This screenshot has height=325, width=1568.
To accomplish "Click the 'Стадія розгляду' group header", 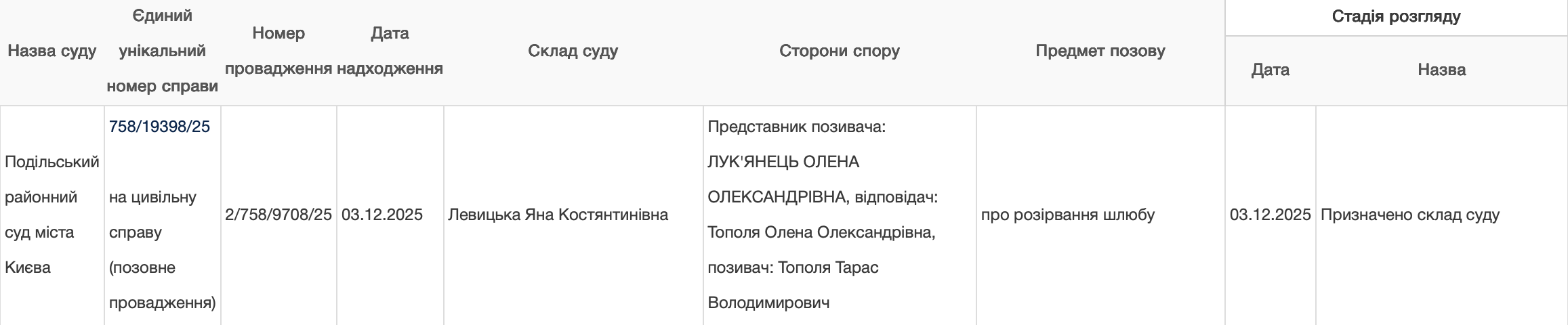I will point(1396,17).
